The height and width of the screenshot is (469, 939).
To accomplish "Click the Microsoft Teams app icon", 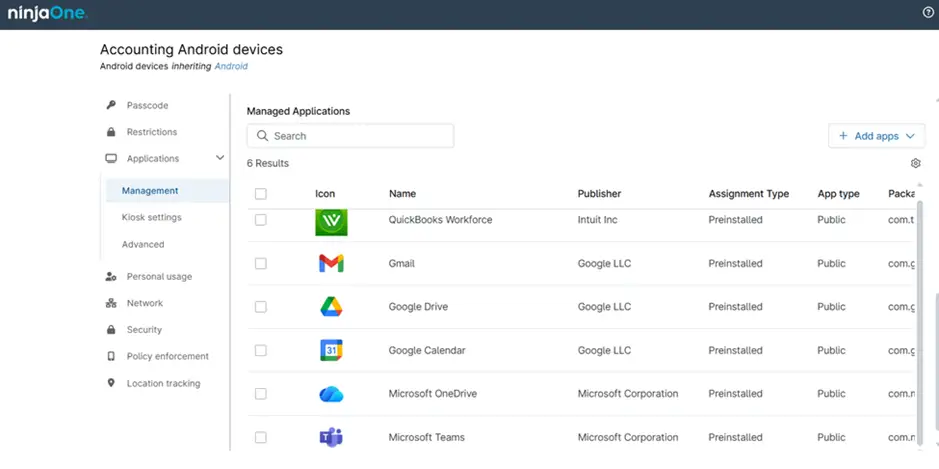I will pos(331,437).
